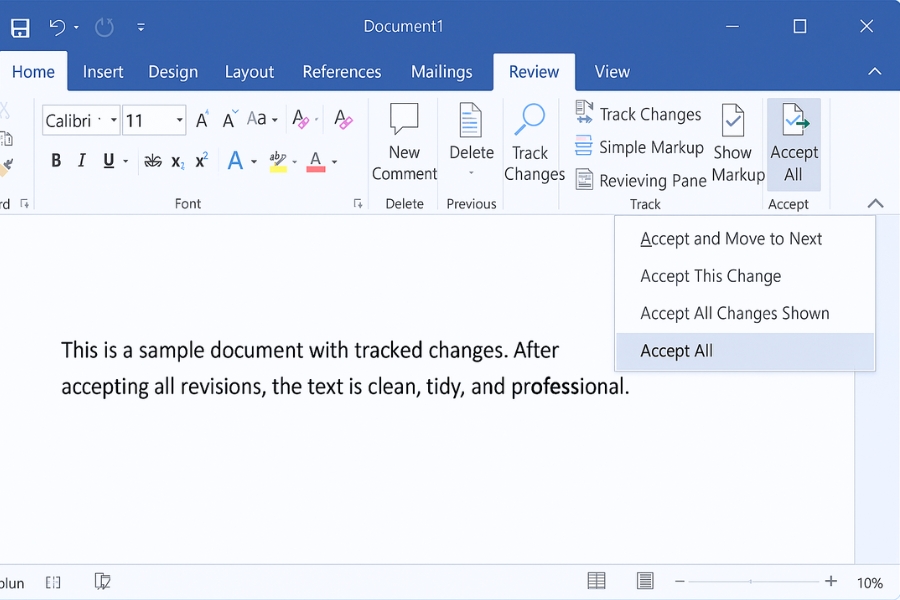Toggle Bold formatting
Screen dimensions: 900x600
(56, 160)
